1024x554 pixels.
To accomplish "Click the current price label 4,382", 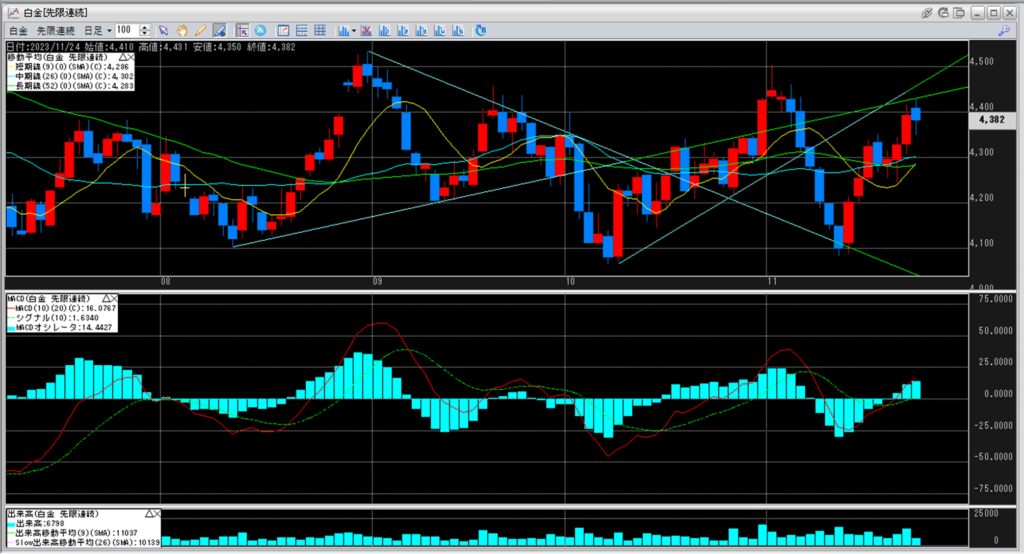I will click(991, 120).
